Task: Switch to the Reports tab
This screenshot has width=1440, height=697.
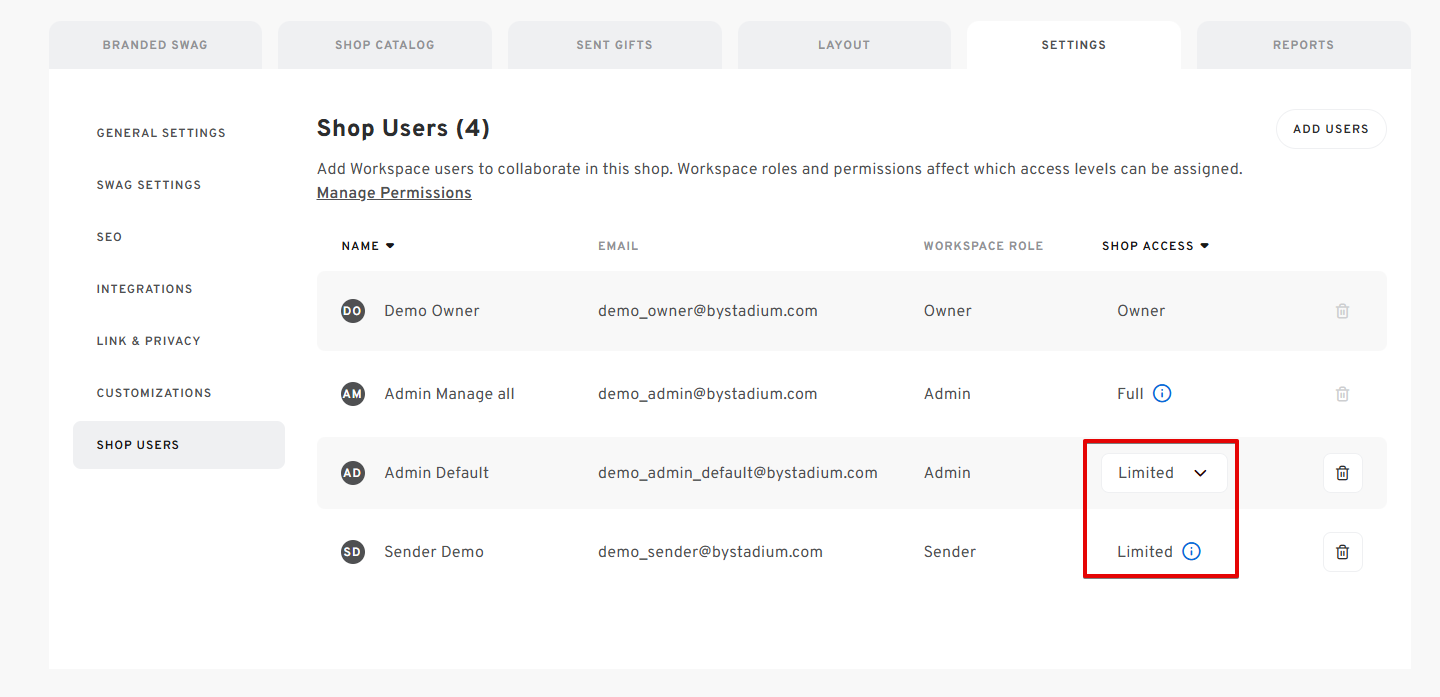Action: [1302, 45]
